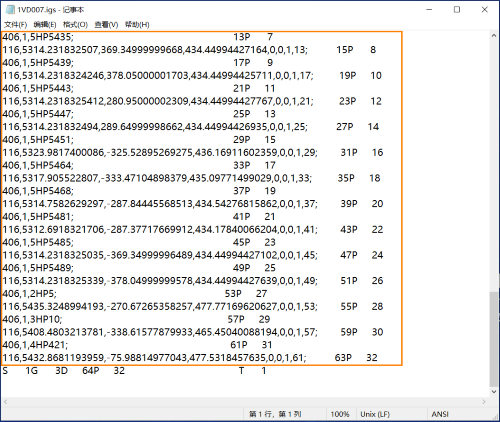Screen dimensions: 500x422
Task: Click the 100% zoom status indicator
Action: coord(340,414)
